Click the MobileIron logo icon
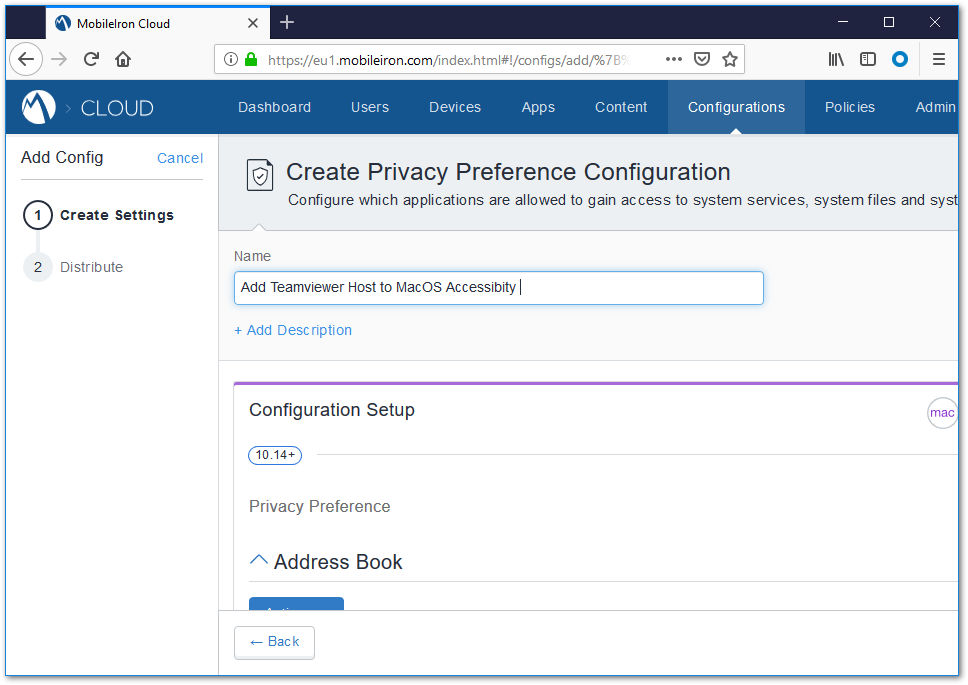Image resolution: width=968 pixels, height=685 pixels. click(38, 107)
